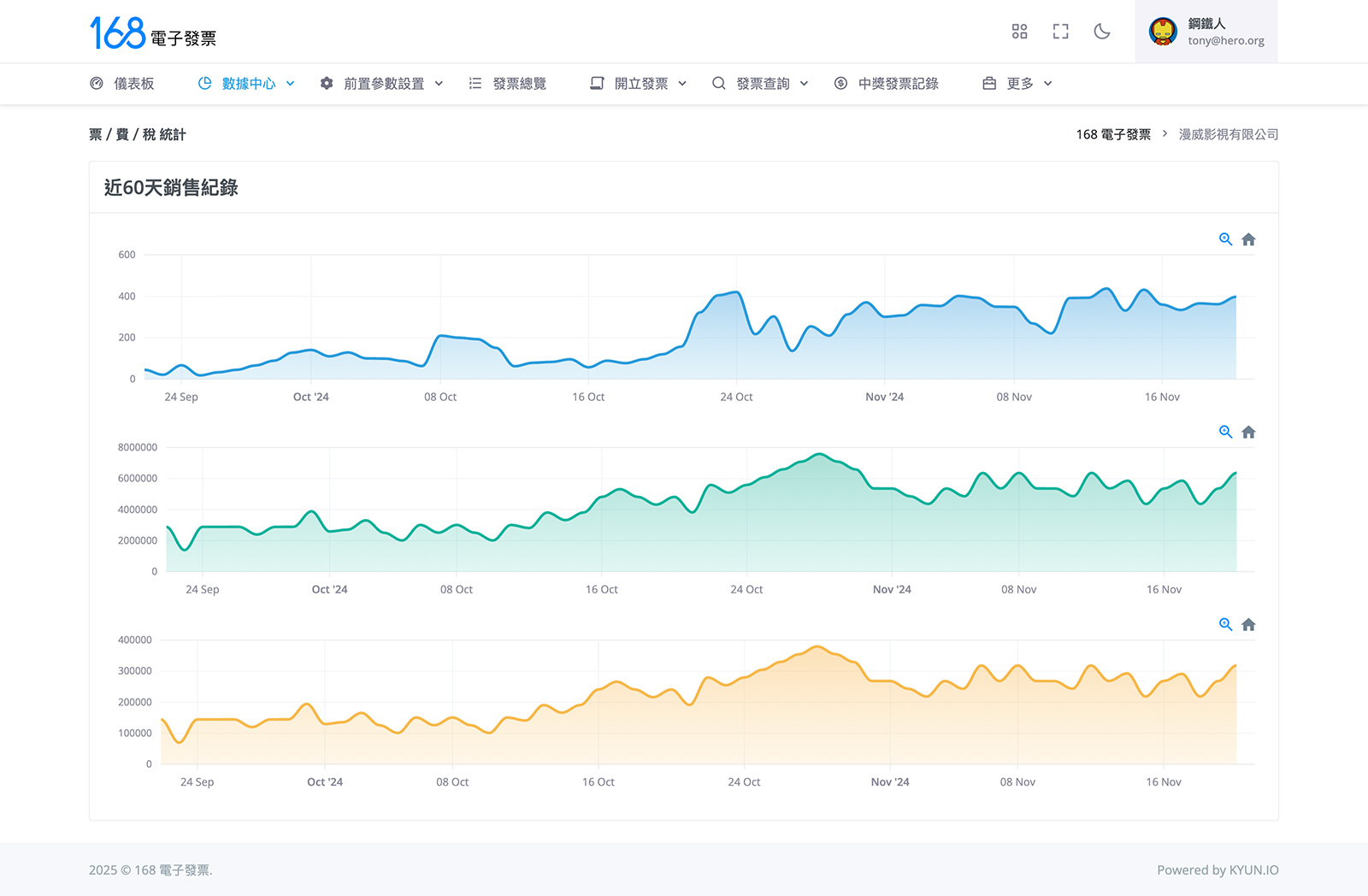
Task: Click the home reset icon on the blue chart
Action: 1248,239
